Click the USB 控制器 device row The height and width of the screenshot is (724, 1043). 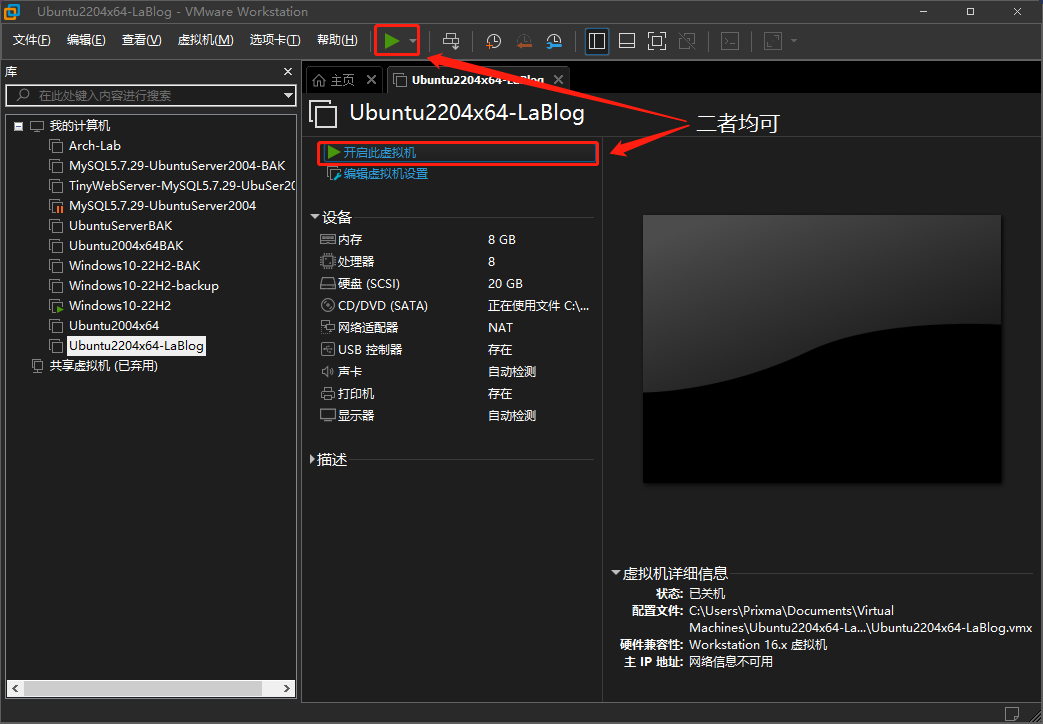(x=455, y=349)
